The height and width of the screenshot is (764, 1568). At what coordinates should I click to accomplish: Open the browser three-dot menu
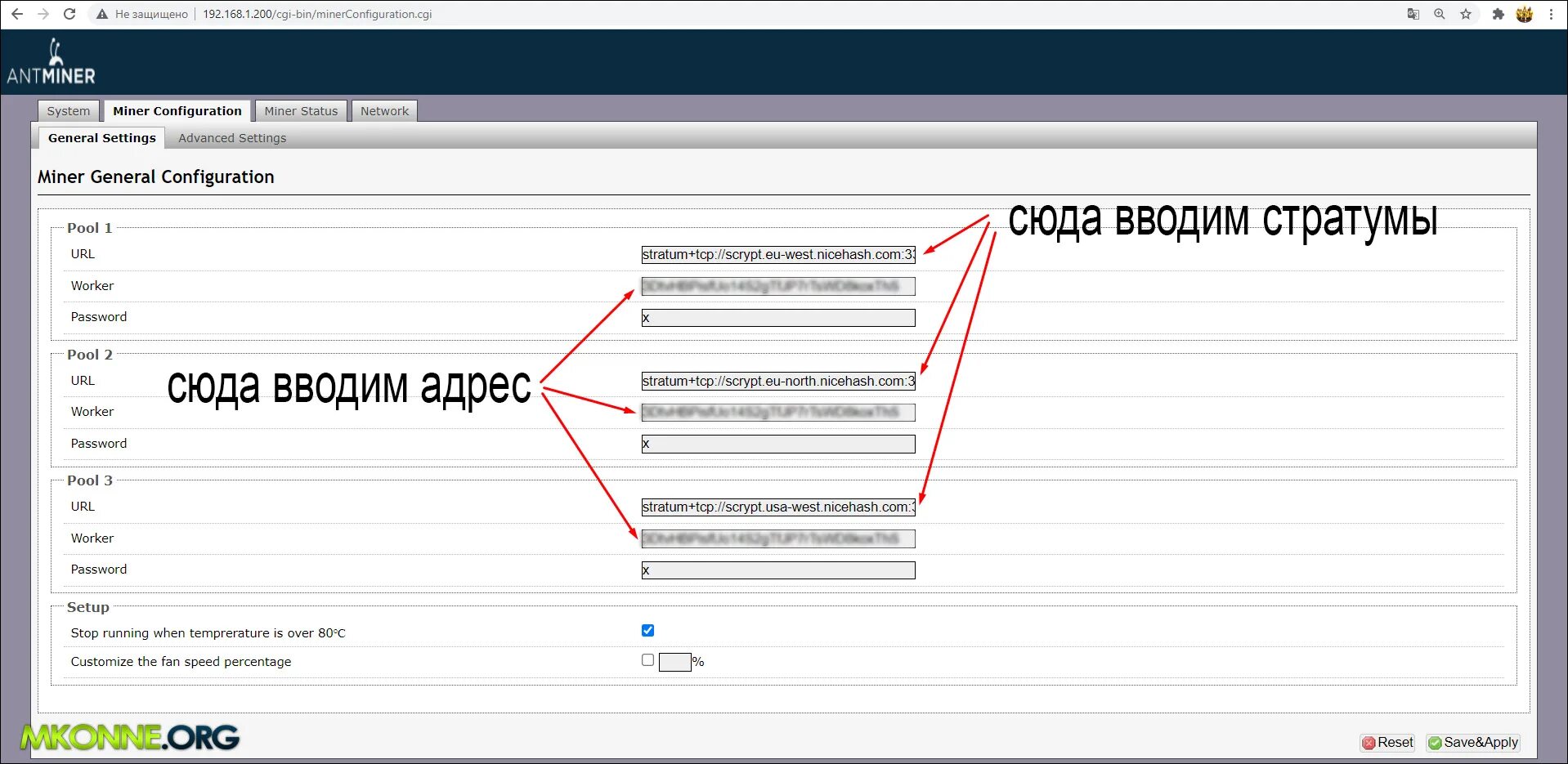[x=1551, y=14]
